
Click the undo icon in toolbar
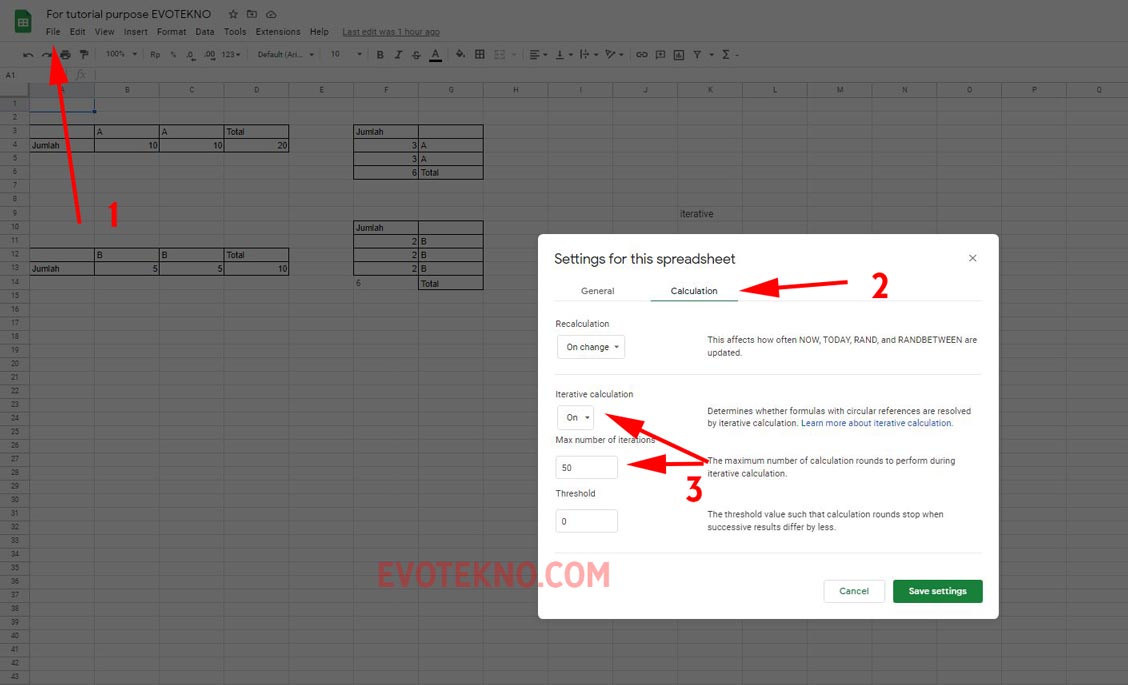tap(28, 55)
